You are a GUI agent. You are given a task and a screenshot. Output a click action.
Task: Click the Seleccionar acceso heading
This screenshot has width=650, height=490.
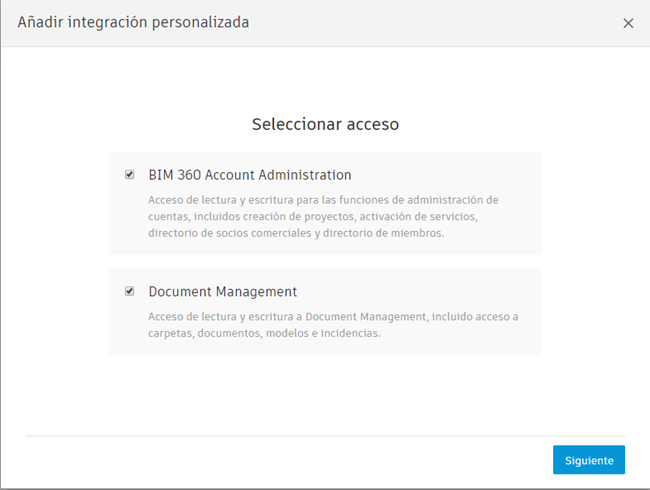coord(325,124)
